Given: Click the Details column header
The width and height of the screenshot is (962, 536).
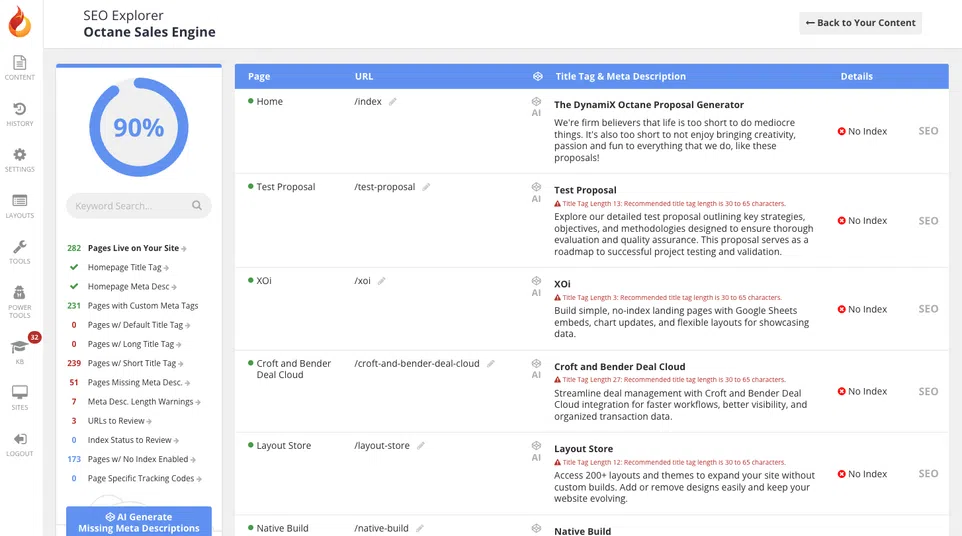Looking at the screenshot, I should click(856, 77).
